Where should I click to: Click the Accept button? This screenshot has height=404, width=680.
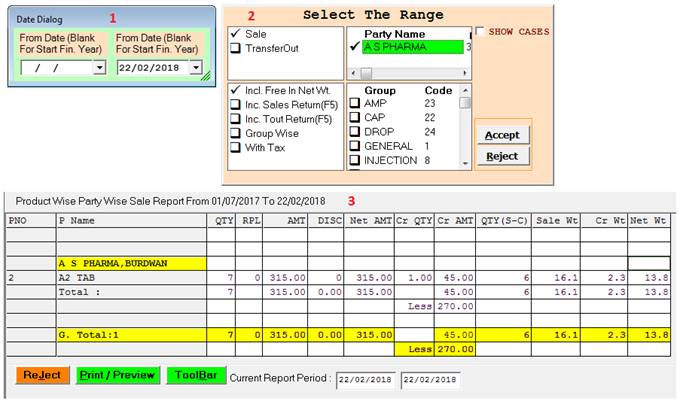pyautogui.click(x=502, y=136)
